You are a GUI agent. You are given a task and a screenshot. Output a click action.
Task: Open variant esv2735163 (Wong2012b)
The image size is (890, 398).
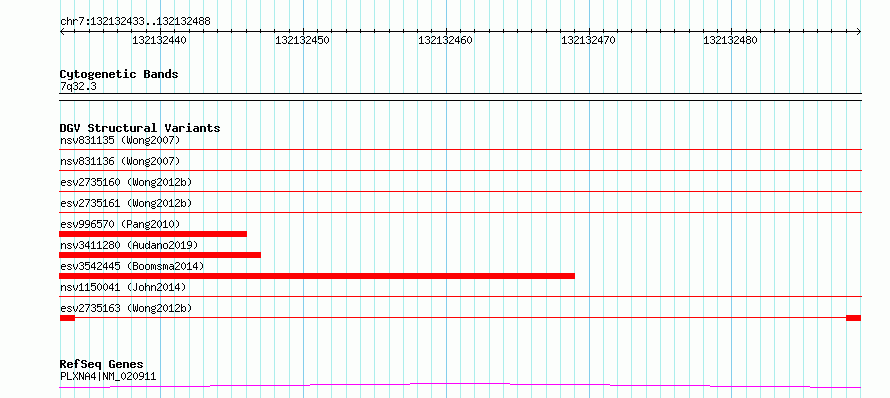point(126,308)
